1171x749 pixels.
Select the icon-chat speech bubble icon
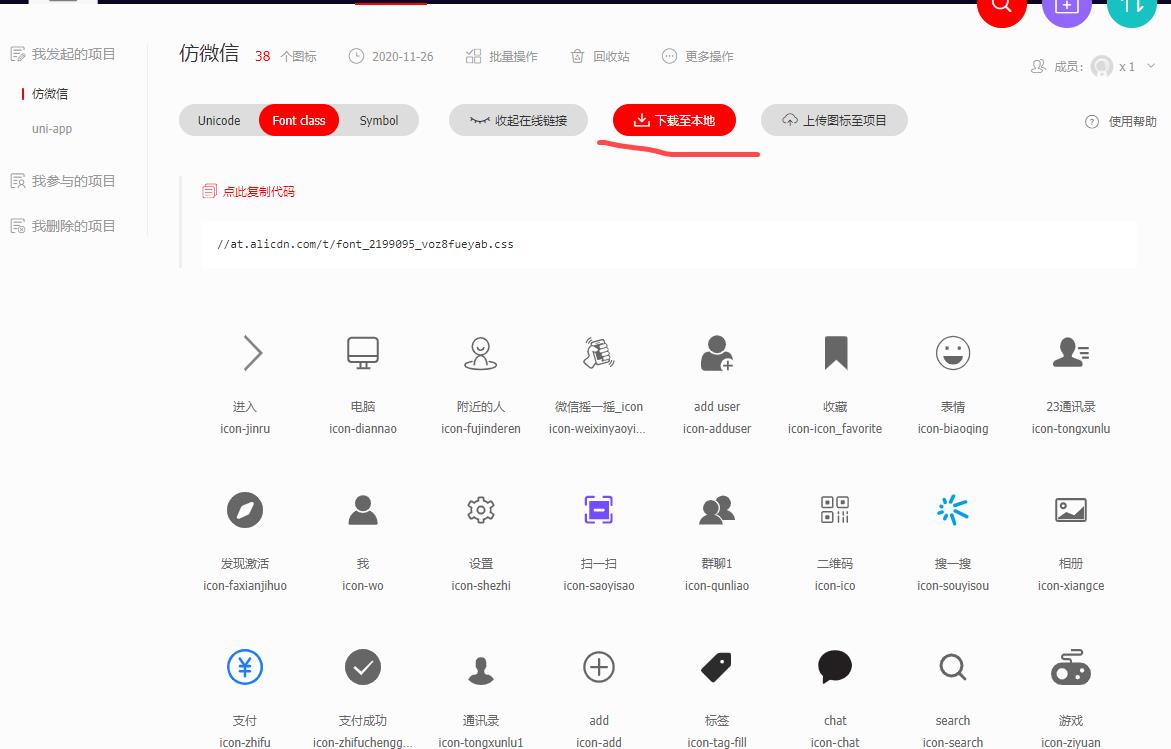pos(835,667)
